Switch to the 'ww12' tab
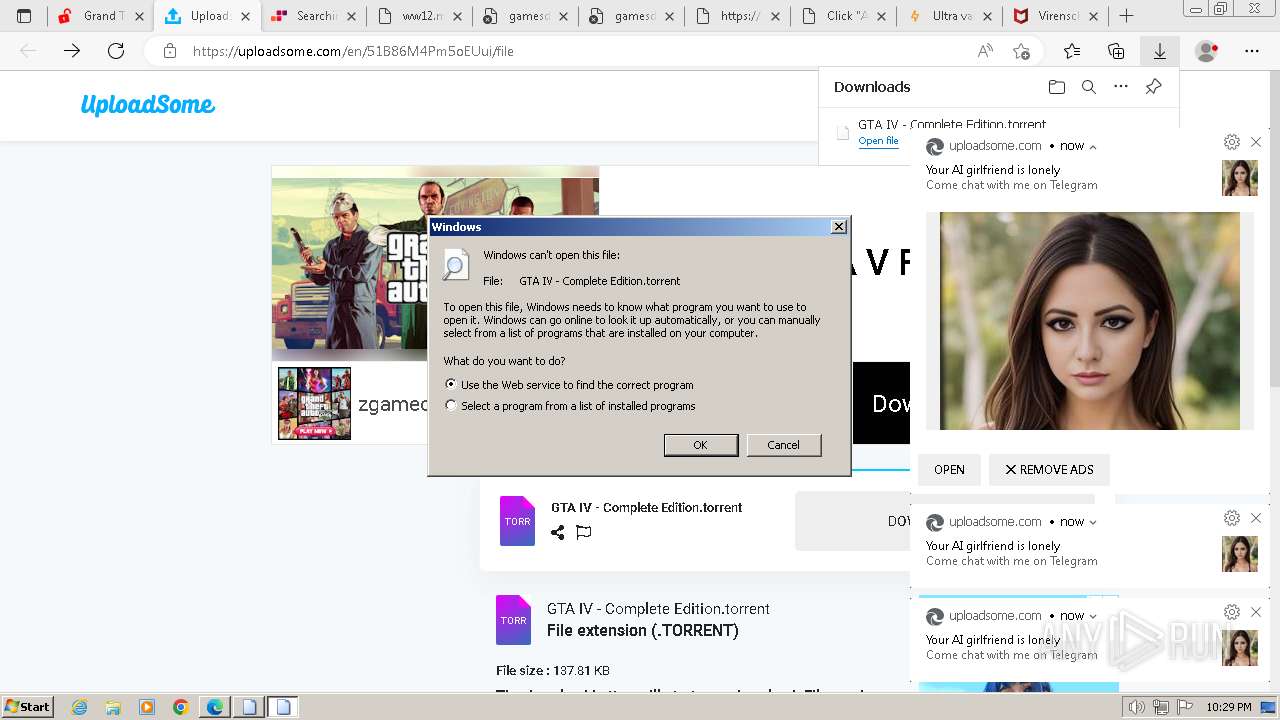Viewport: 1280px width, 720px height. tap(420, 16)
